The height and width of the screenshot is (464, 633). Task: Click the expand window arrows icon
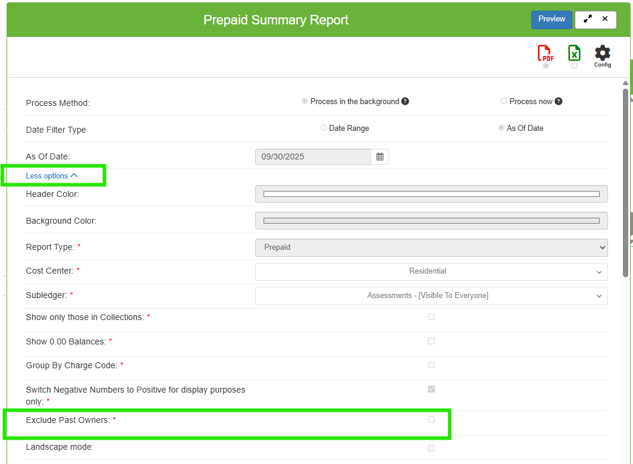(588, 19)
